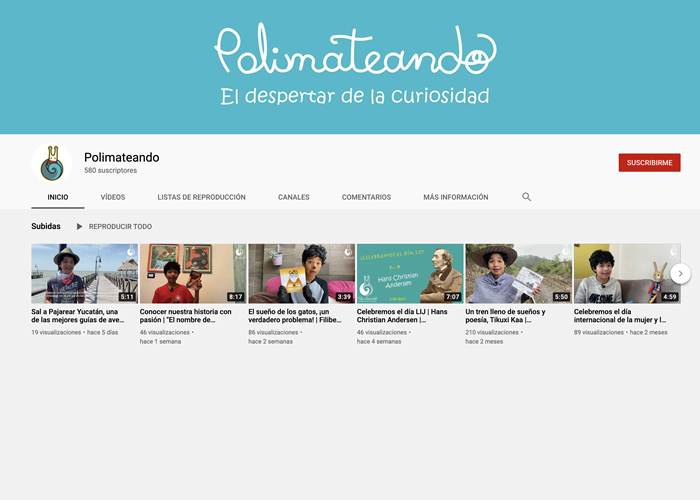The image size is (700, 500).
Task: Select the Inicio tab
Action: pos(58,197)
